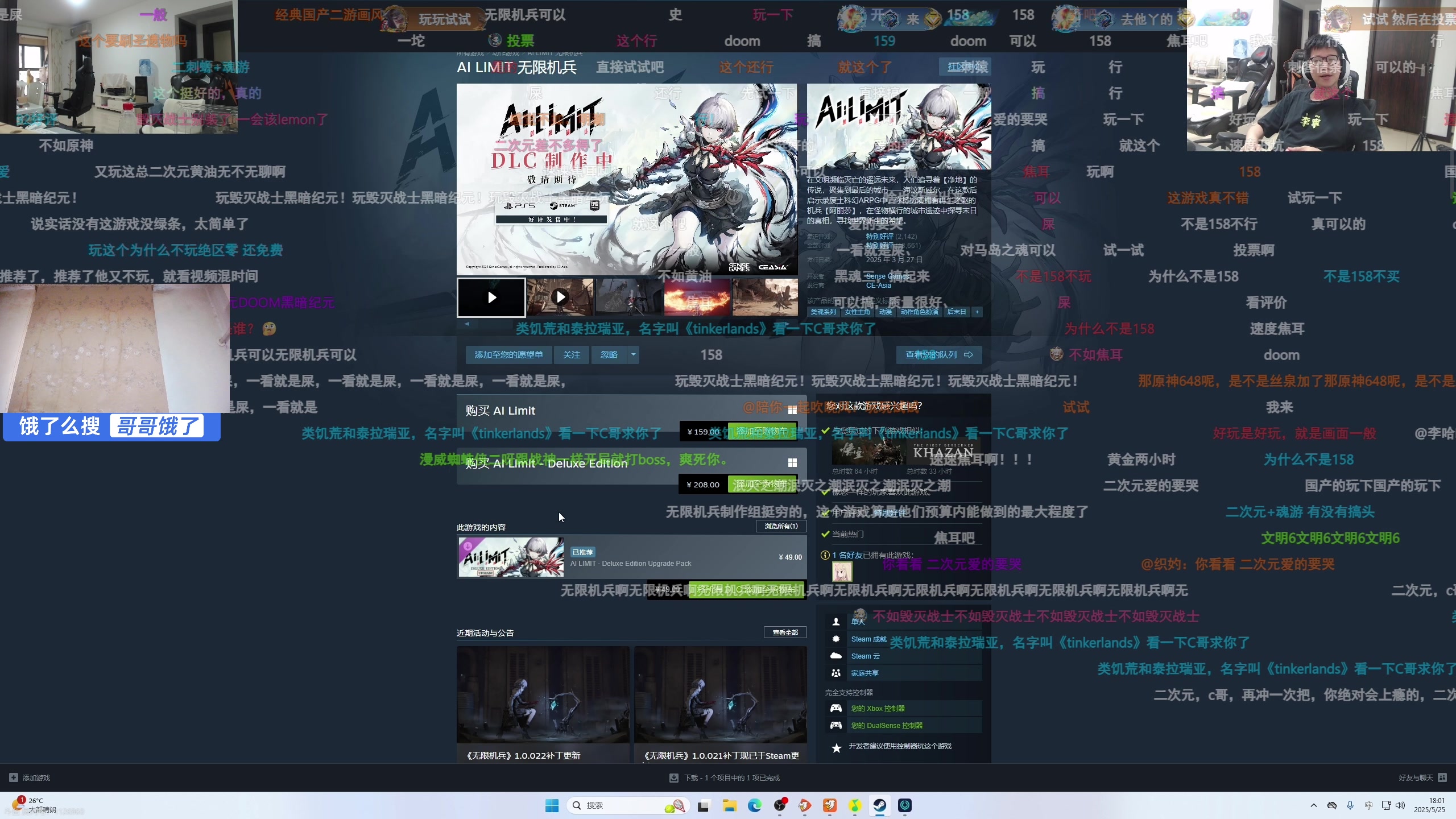Open Sense Games developer link
This screenshot has width=1456, height=819.
887,276
